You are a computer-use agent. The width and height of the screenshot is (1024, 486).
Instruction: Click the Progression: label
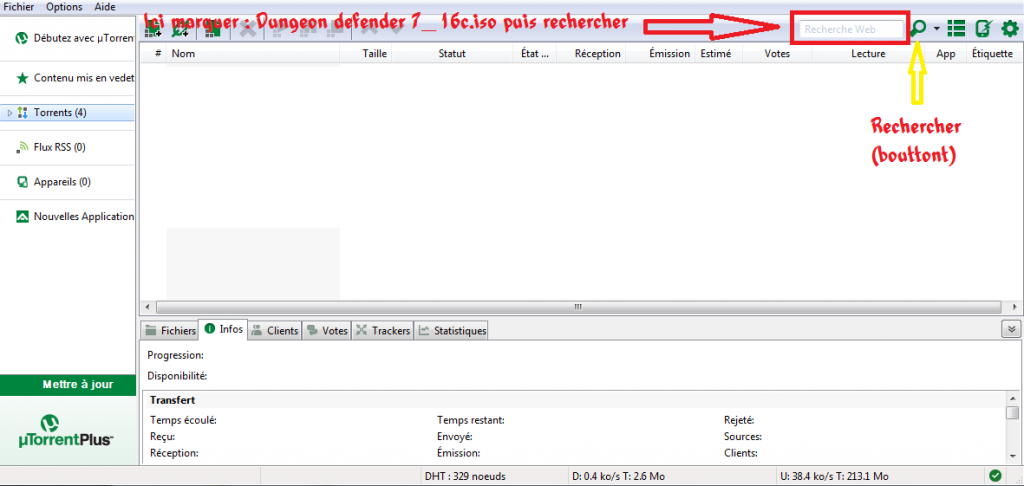pos(176,355)
